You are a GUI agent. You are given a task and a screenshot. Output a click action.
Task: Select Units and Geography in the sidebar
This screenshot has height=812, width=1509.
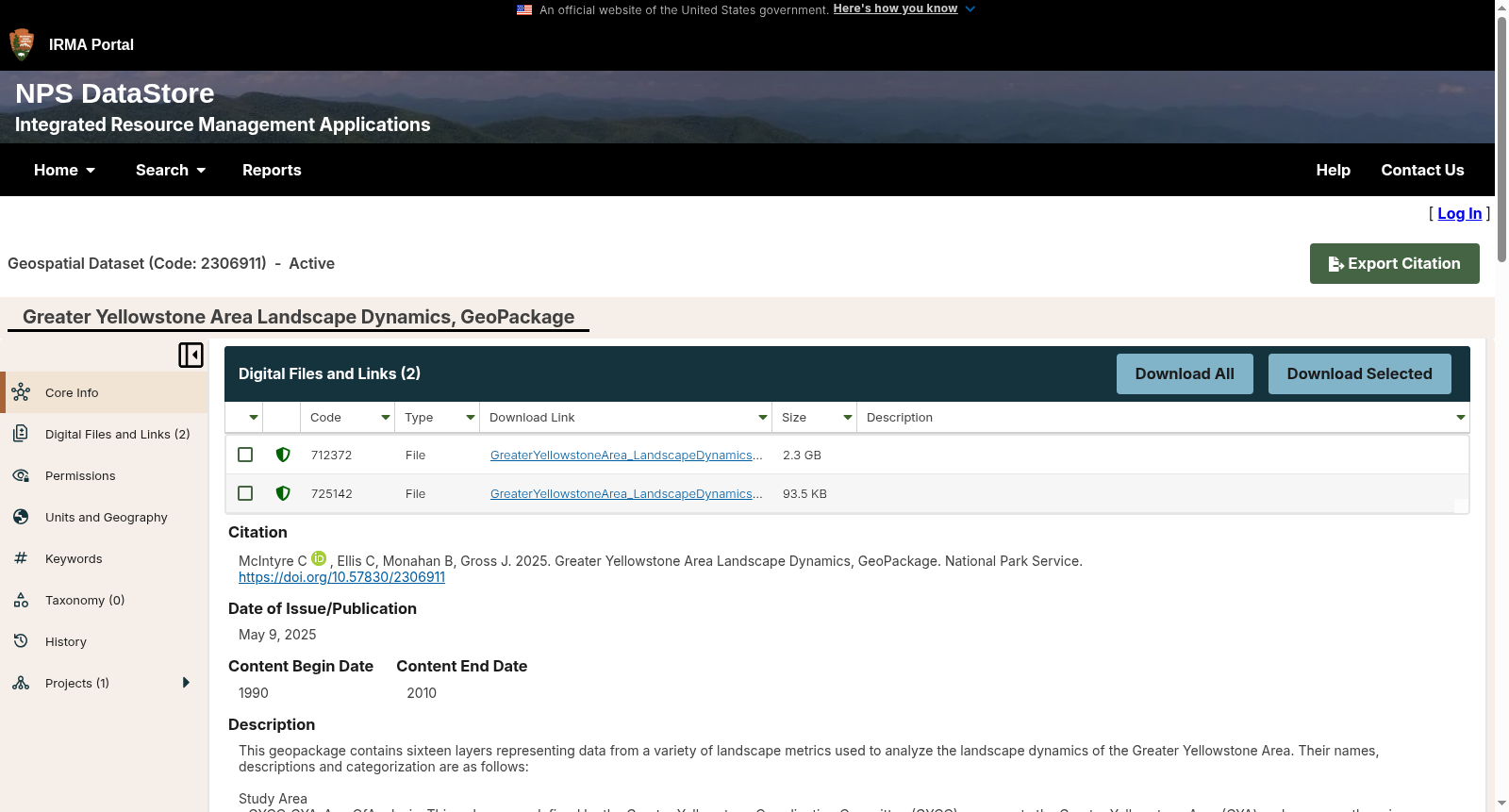[104, 517]
